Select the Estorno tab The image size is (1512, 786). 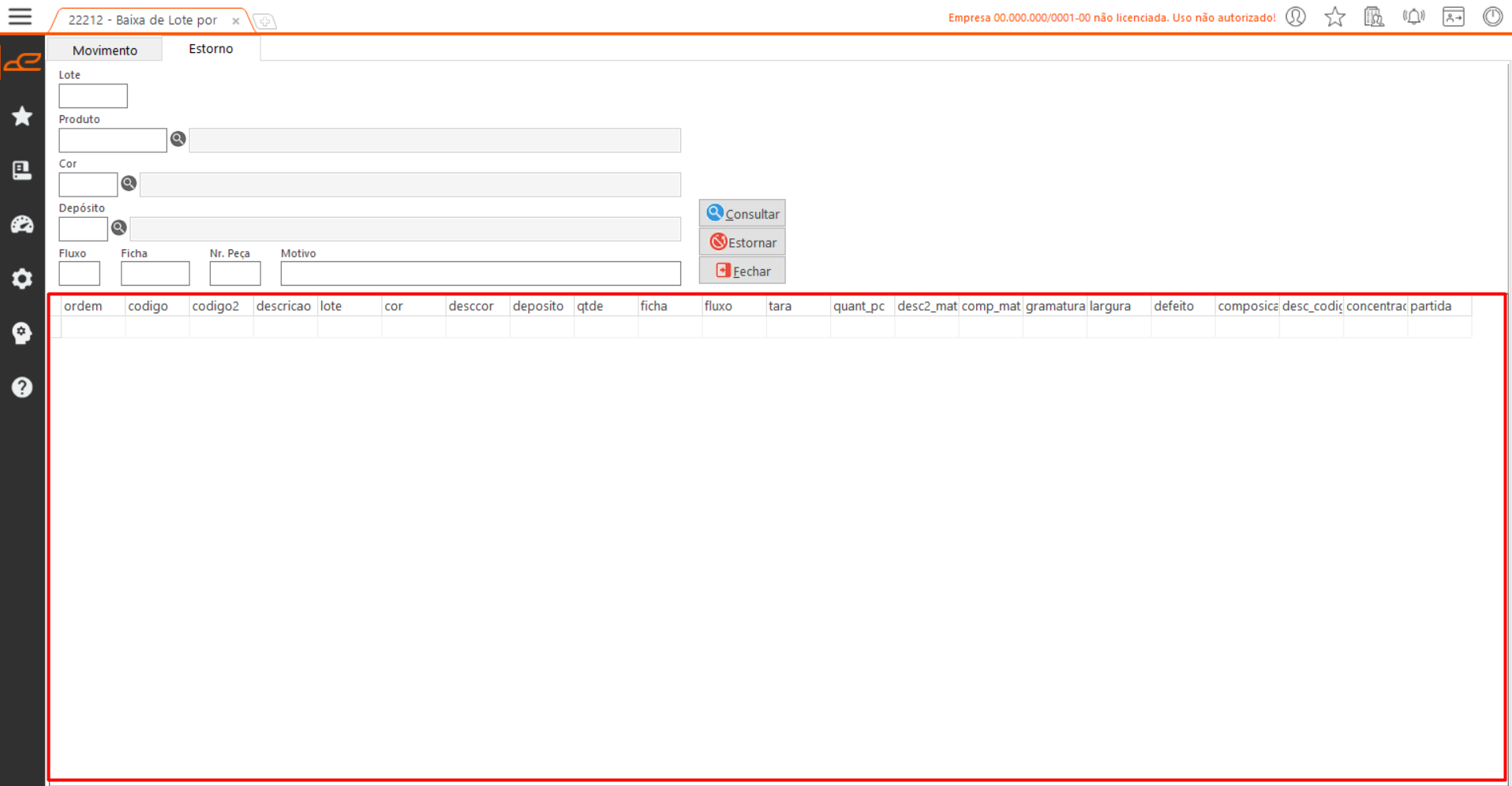coord(211,49)
